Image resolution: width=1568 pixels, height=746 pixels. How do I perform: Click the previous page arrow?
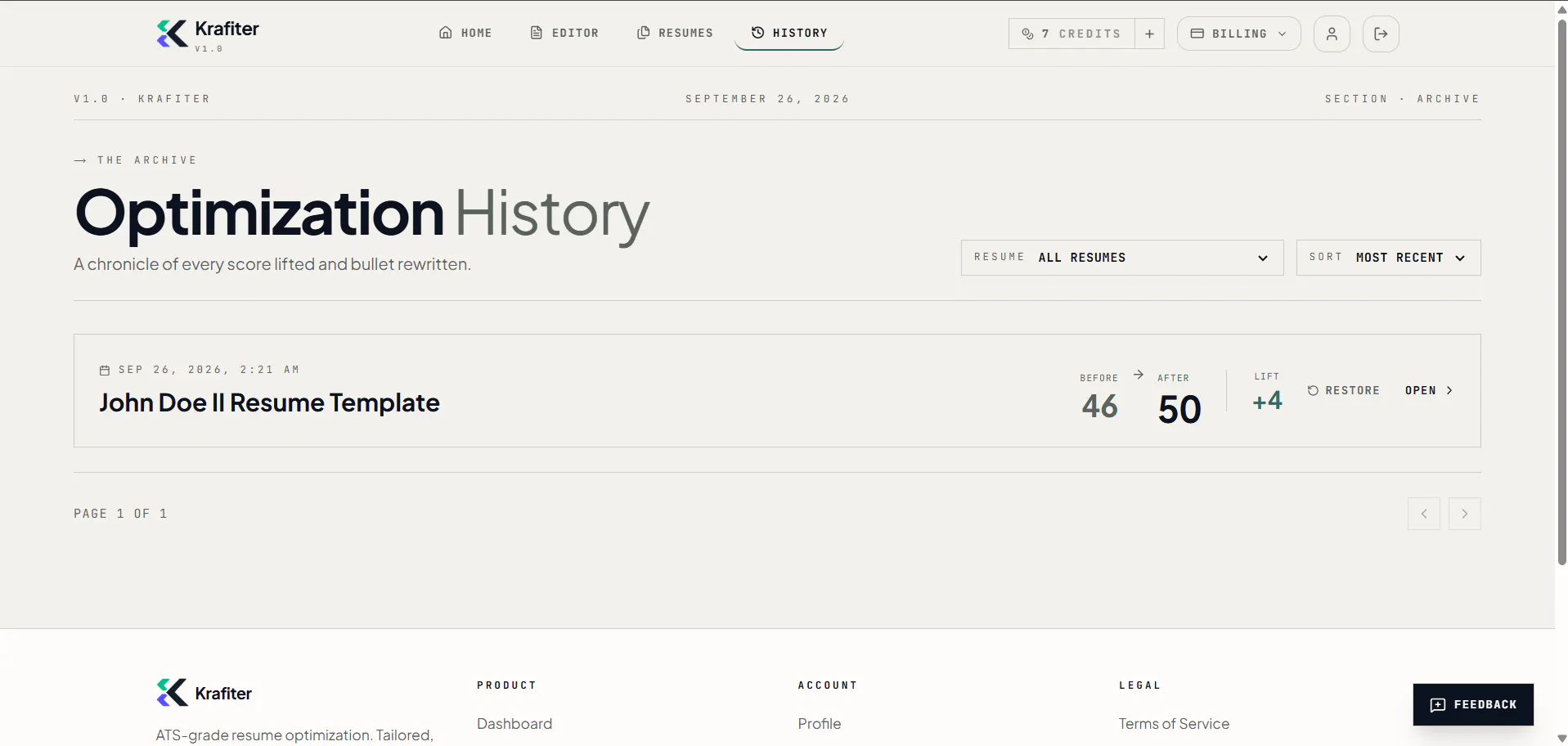pos(1423,514)
